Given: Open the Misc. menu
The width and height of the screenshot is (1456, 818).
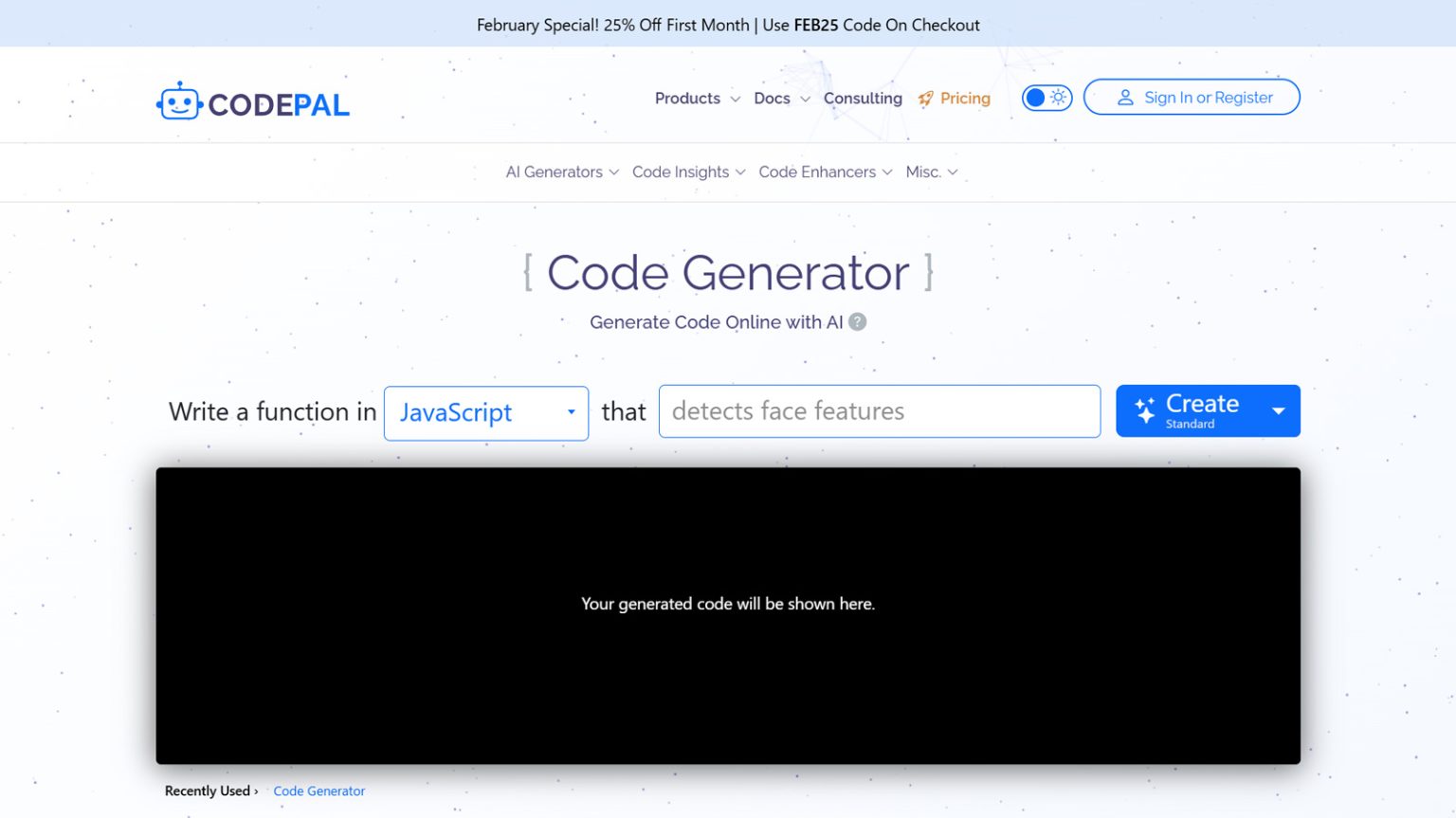Looking at the screenshot, I should click(x=931, y=173).
